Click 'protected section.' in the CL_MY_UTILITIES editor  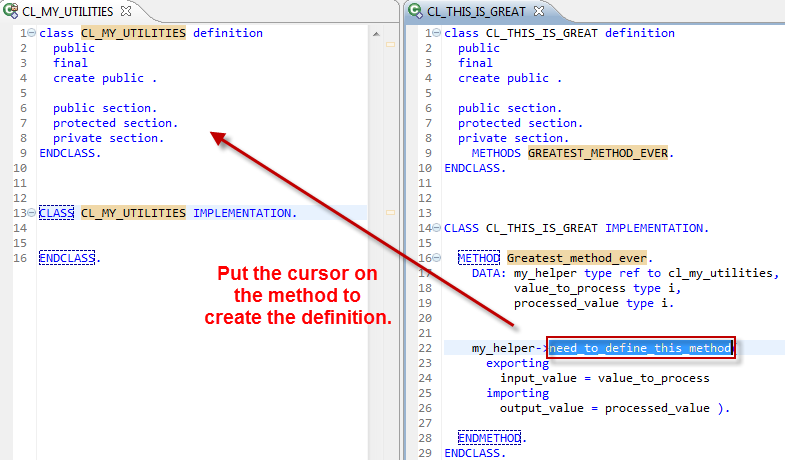[116, 123]
